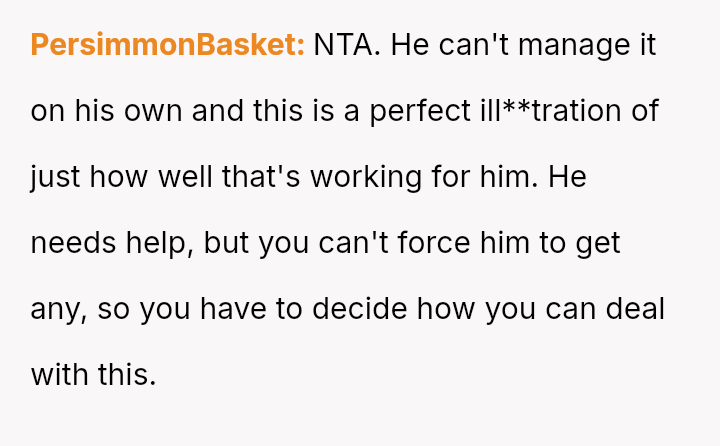Open the PersimmonBasket user profile link
This screenshot has width=720, height=446.
167,45
